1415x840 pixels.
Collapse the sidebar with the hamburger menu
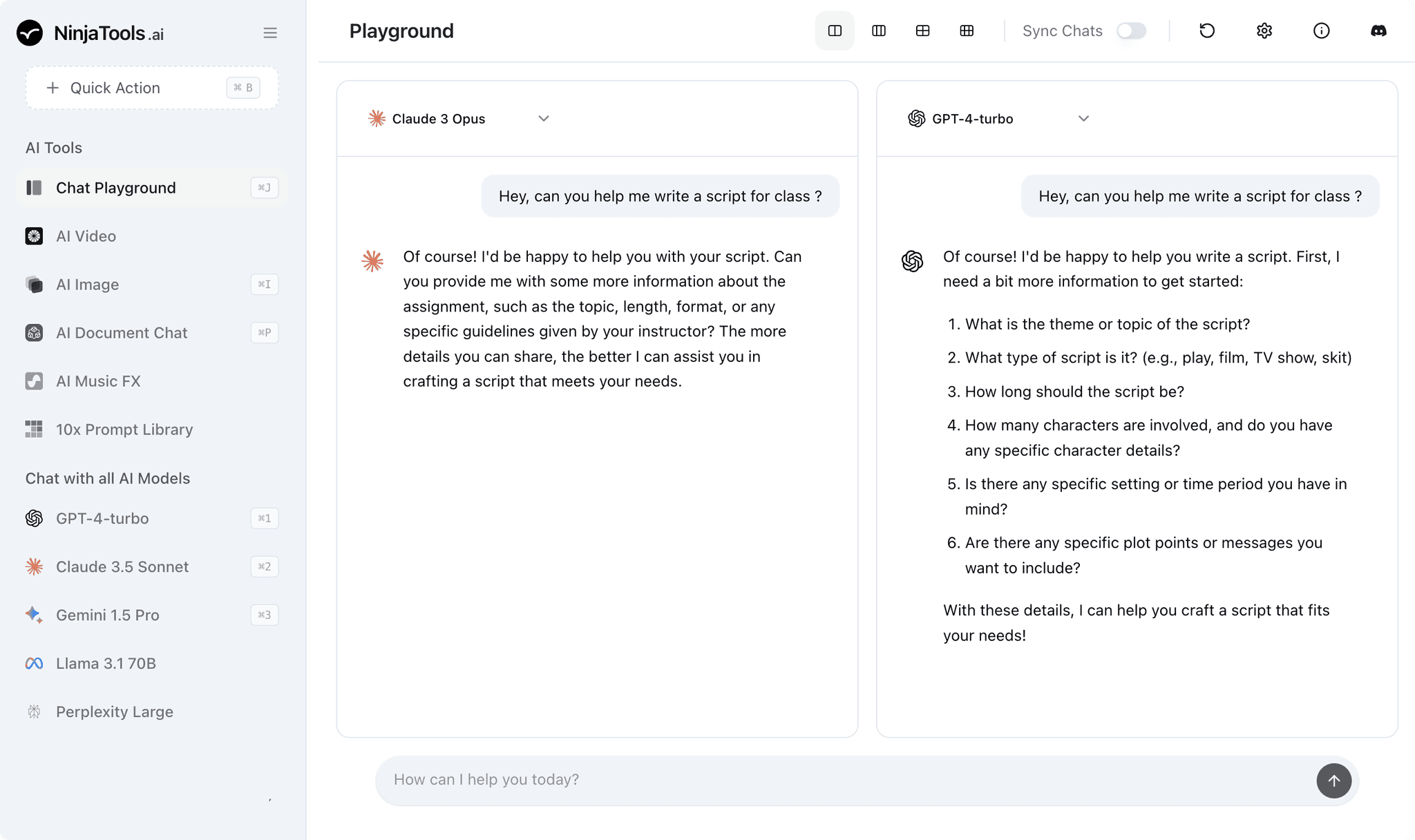point(270,32)
